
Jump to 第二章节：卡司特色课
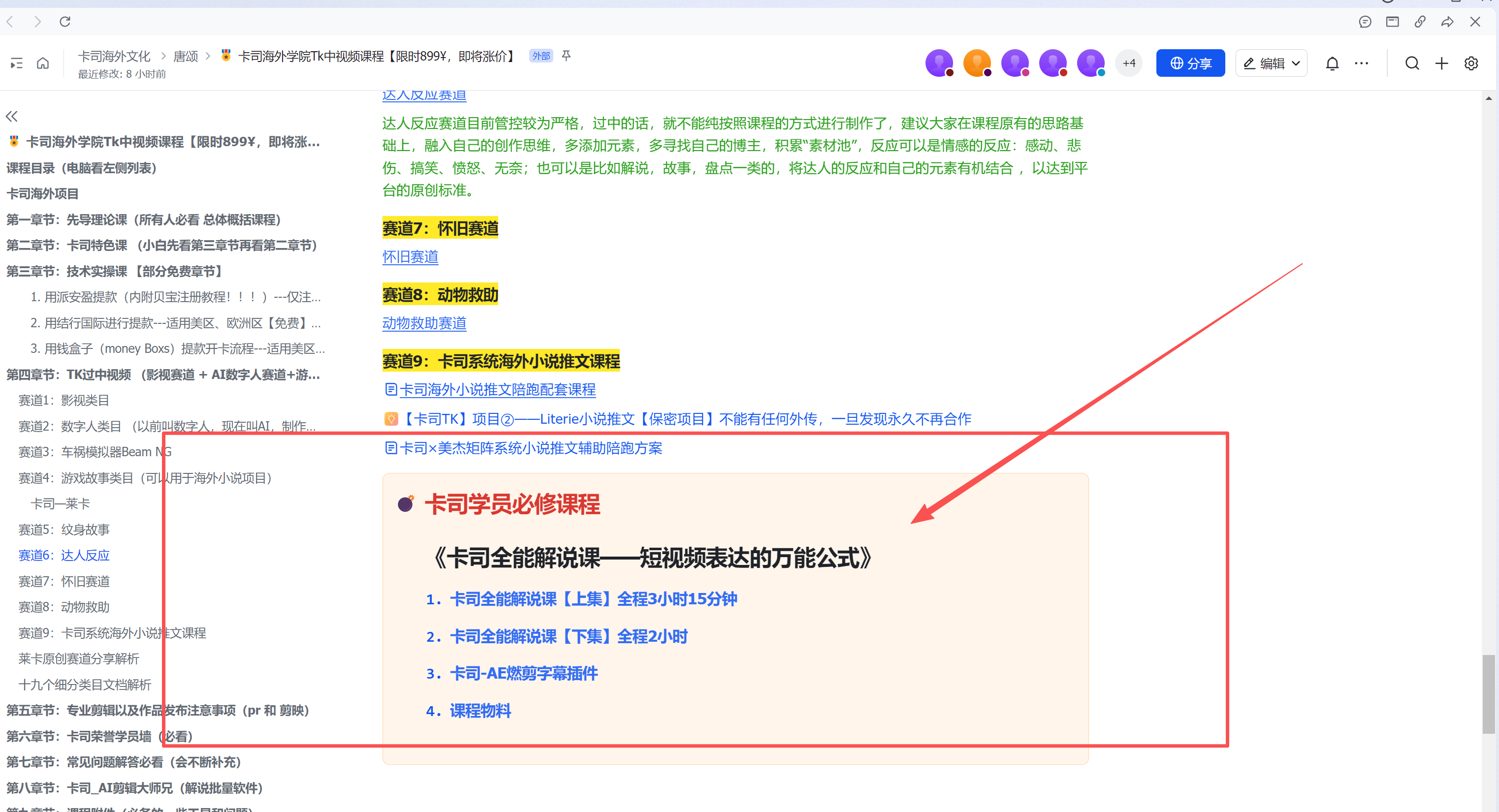(162, 246)
